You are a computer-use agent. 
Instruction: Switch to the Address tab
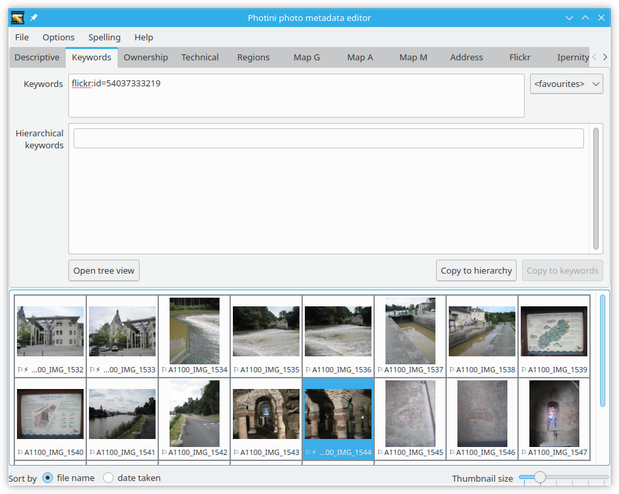466,58
